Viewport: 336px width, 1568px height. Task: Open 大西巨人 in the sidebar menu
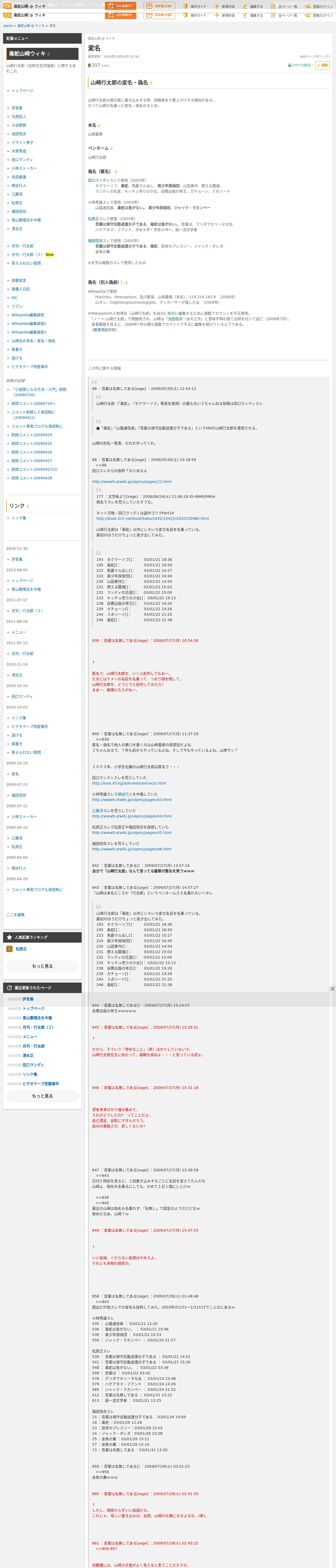point(19,117)
